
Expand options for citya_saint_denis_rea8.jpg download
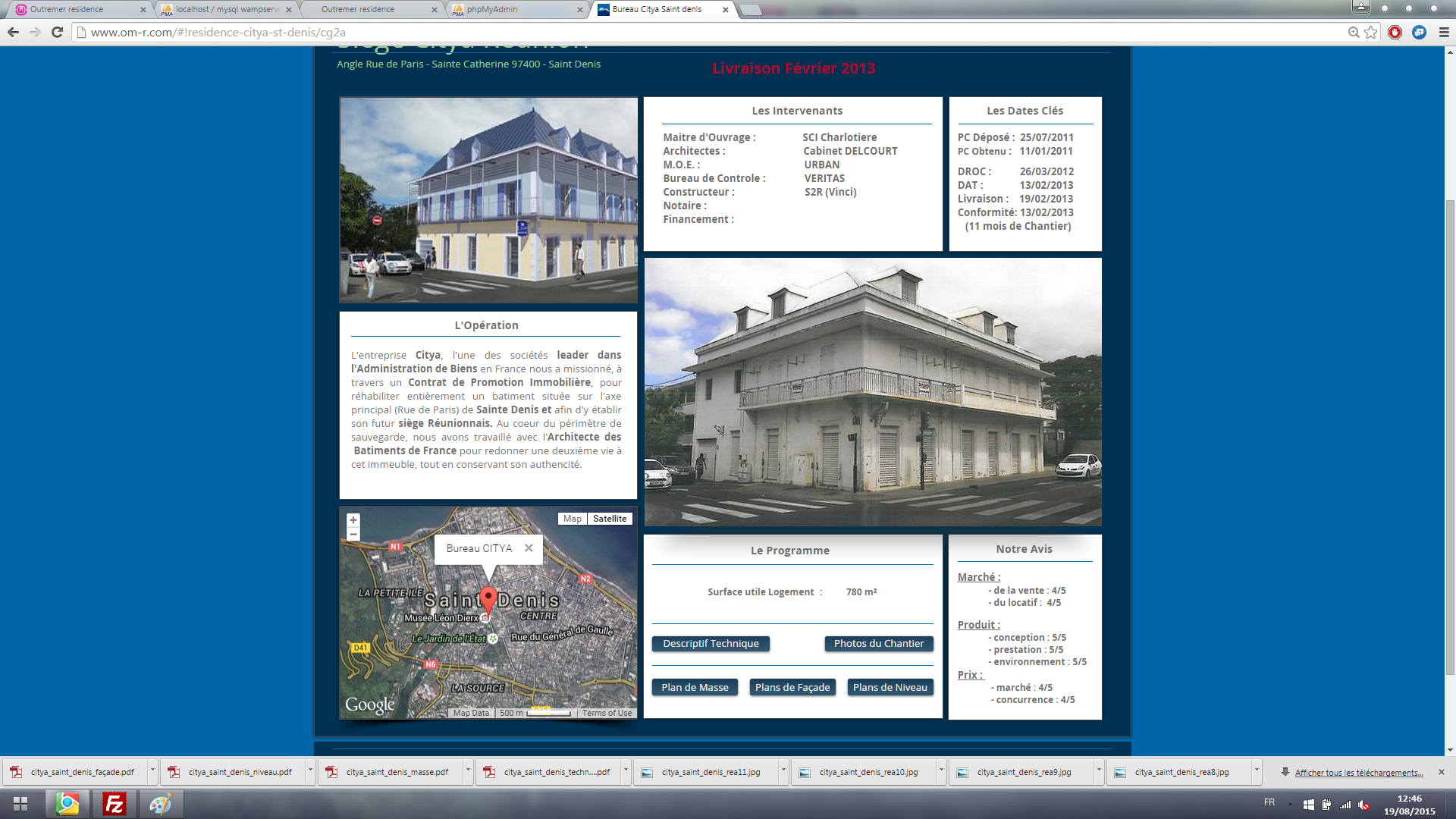(1257, 771)
